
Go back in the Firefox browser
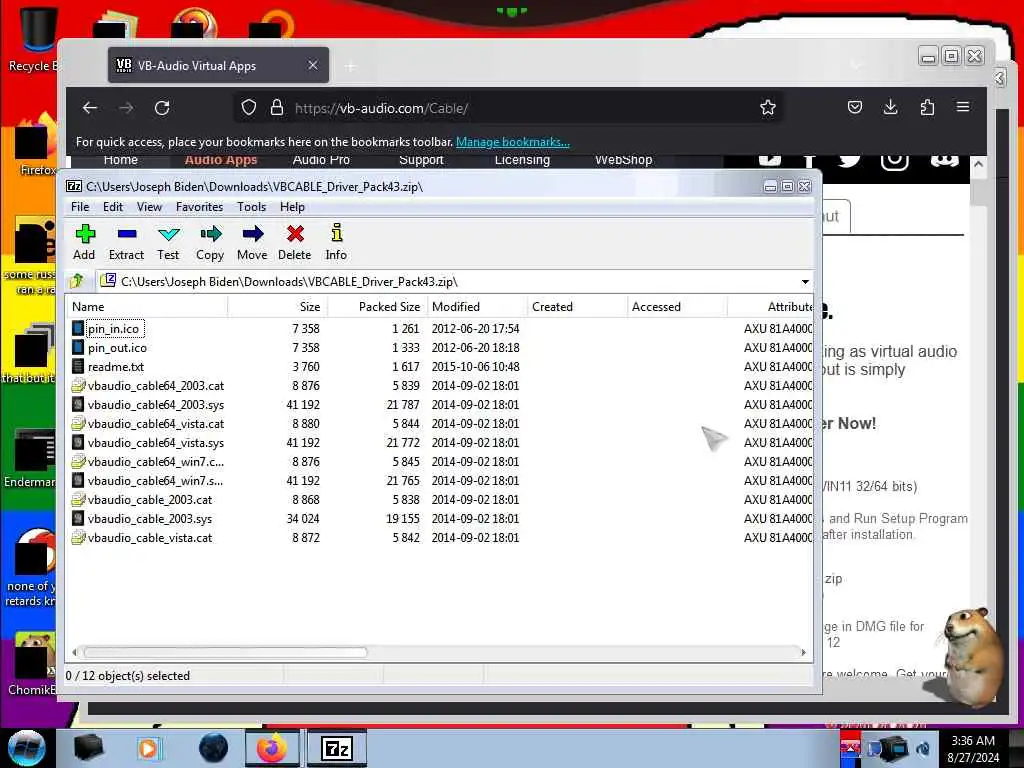[90, 108]
